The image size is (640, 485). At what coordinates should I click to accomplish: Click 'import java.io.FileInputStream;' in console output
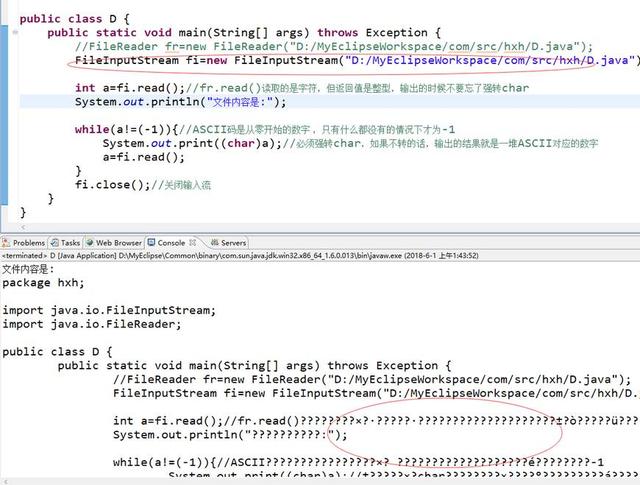tap(109, 310)
